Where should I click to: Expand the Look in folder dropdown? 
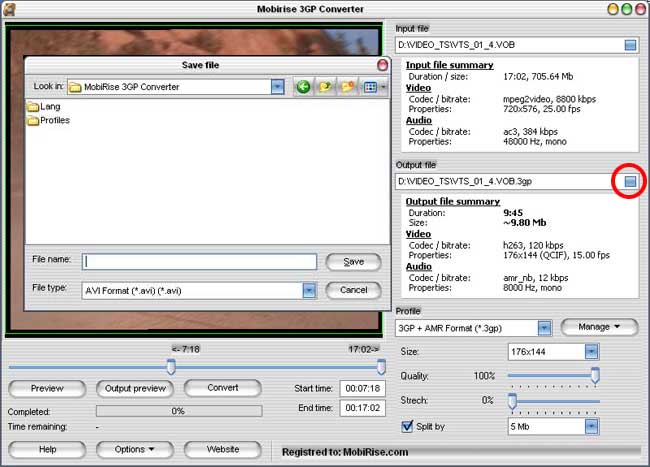click(x=277, y=87)
